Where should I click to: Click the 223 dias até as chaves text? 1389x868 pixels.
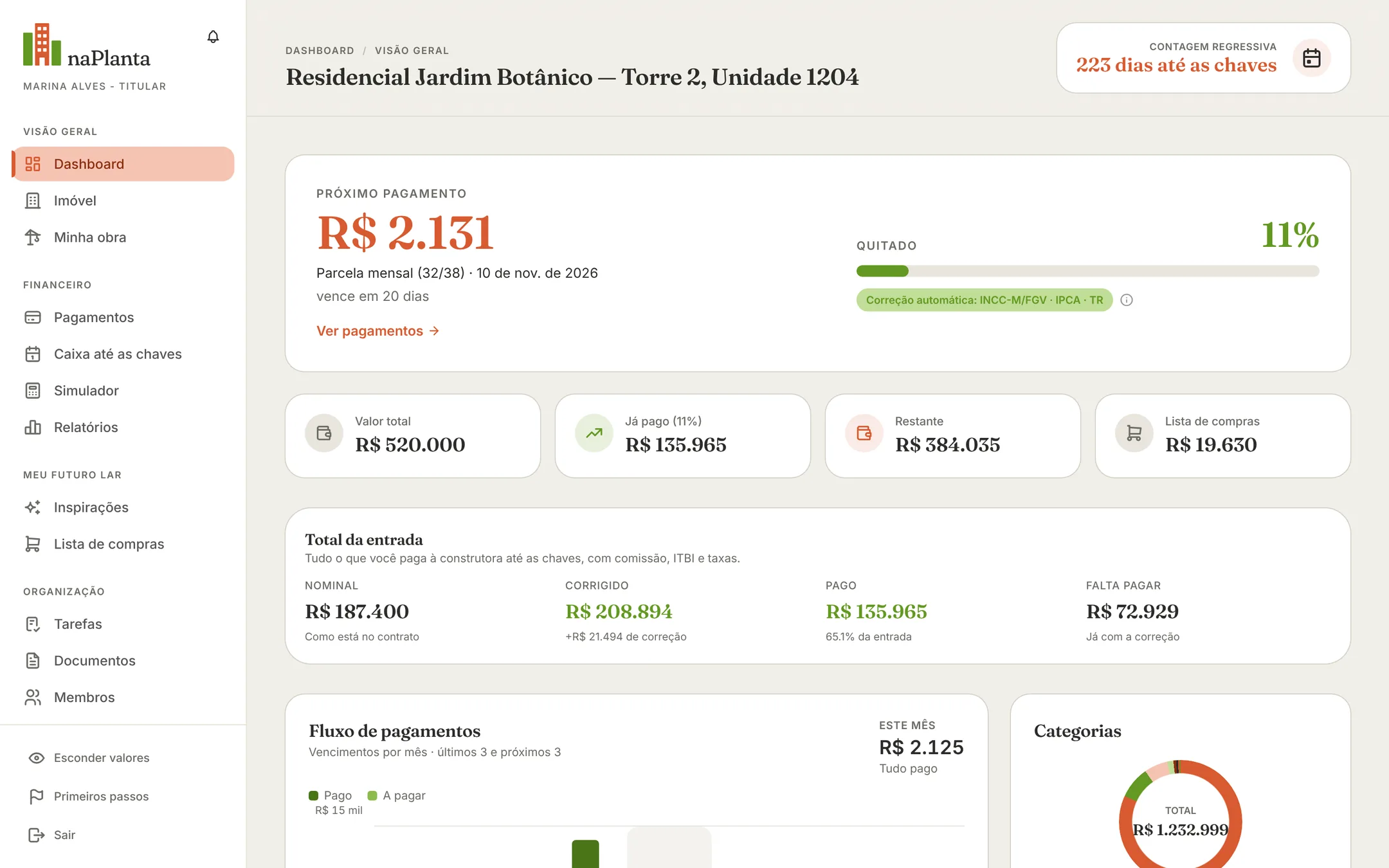(1176, 65)
